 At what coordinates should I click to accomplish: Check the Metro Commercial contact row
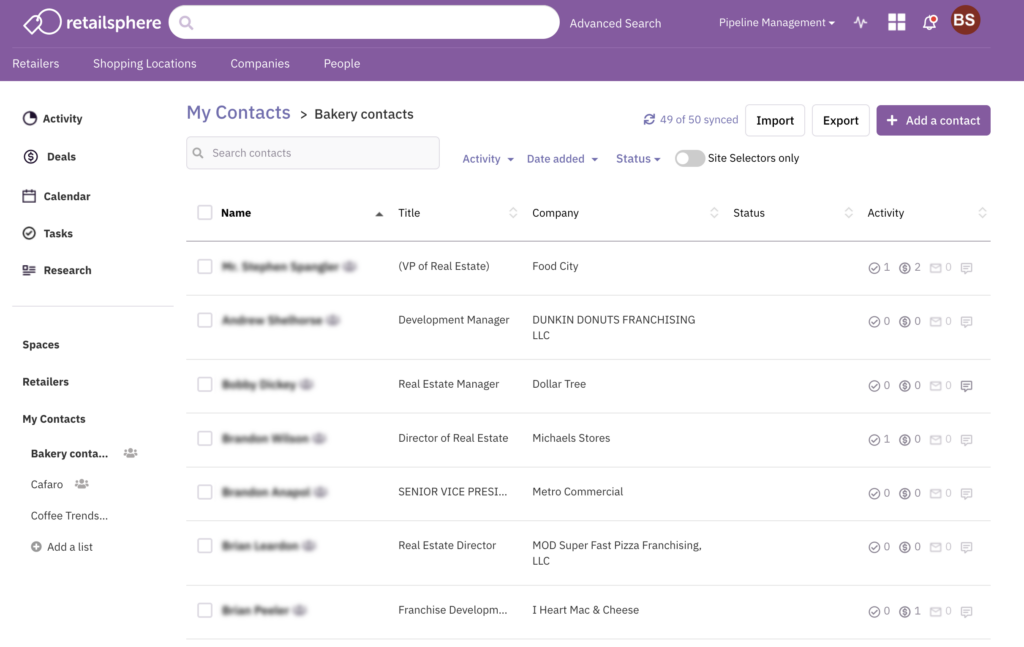pyautogui.click(x=204, y=492)
